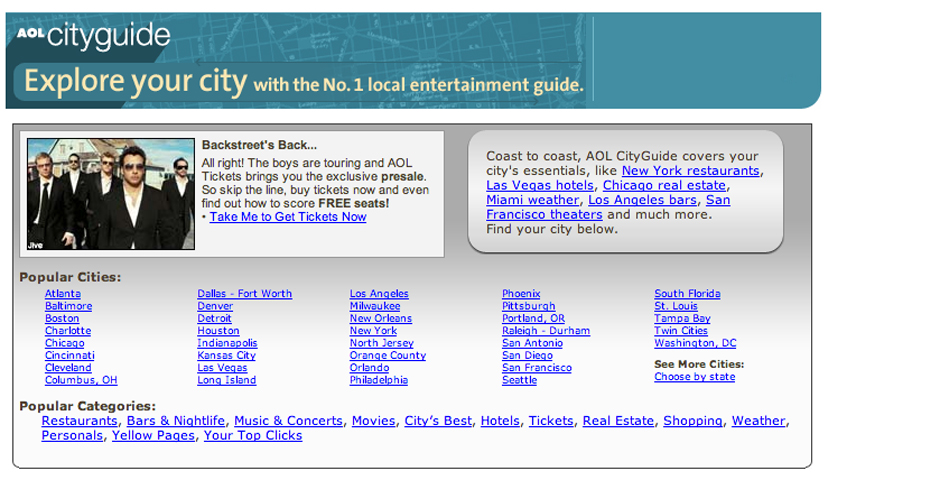Open Detroit city guide

click(x=214, y=319)
